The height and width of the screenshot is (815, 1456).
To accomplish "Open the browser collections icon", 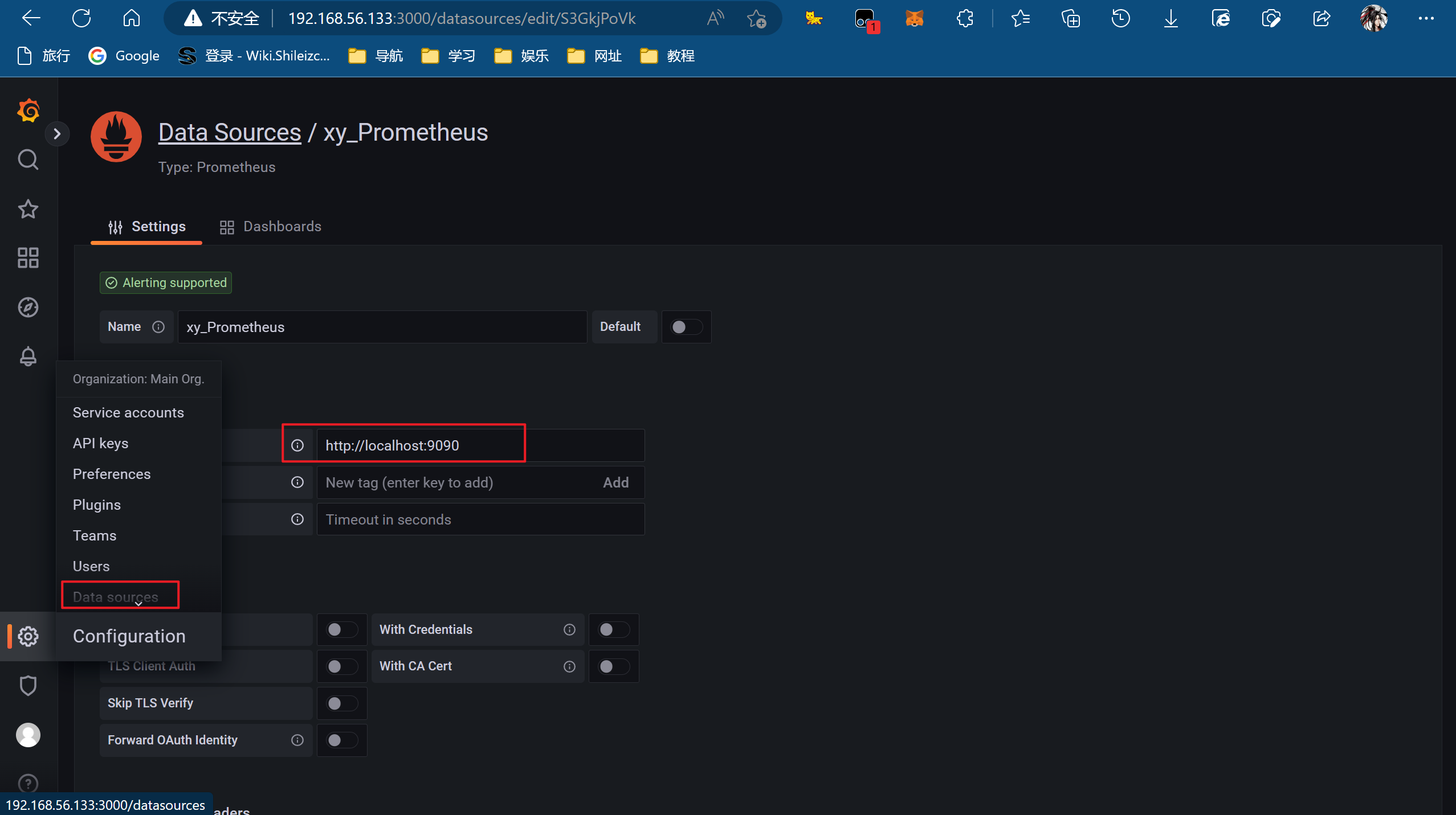I will pyautogui.click(x=1070, y=19).
